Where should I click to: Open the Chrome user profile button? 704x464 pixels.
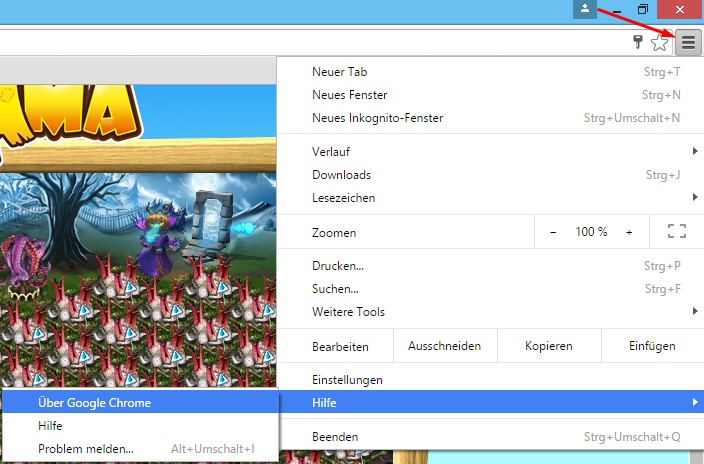585,9
